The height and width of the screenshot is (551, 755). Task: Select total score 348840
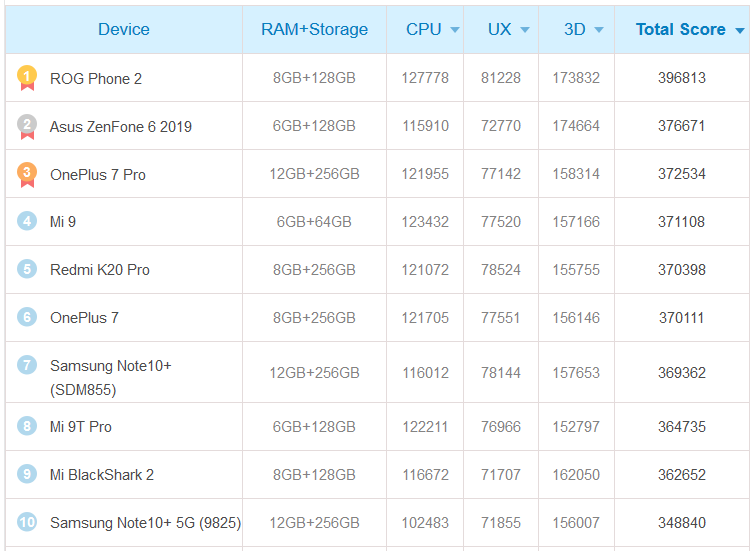[x=682, y=523]
